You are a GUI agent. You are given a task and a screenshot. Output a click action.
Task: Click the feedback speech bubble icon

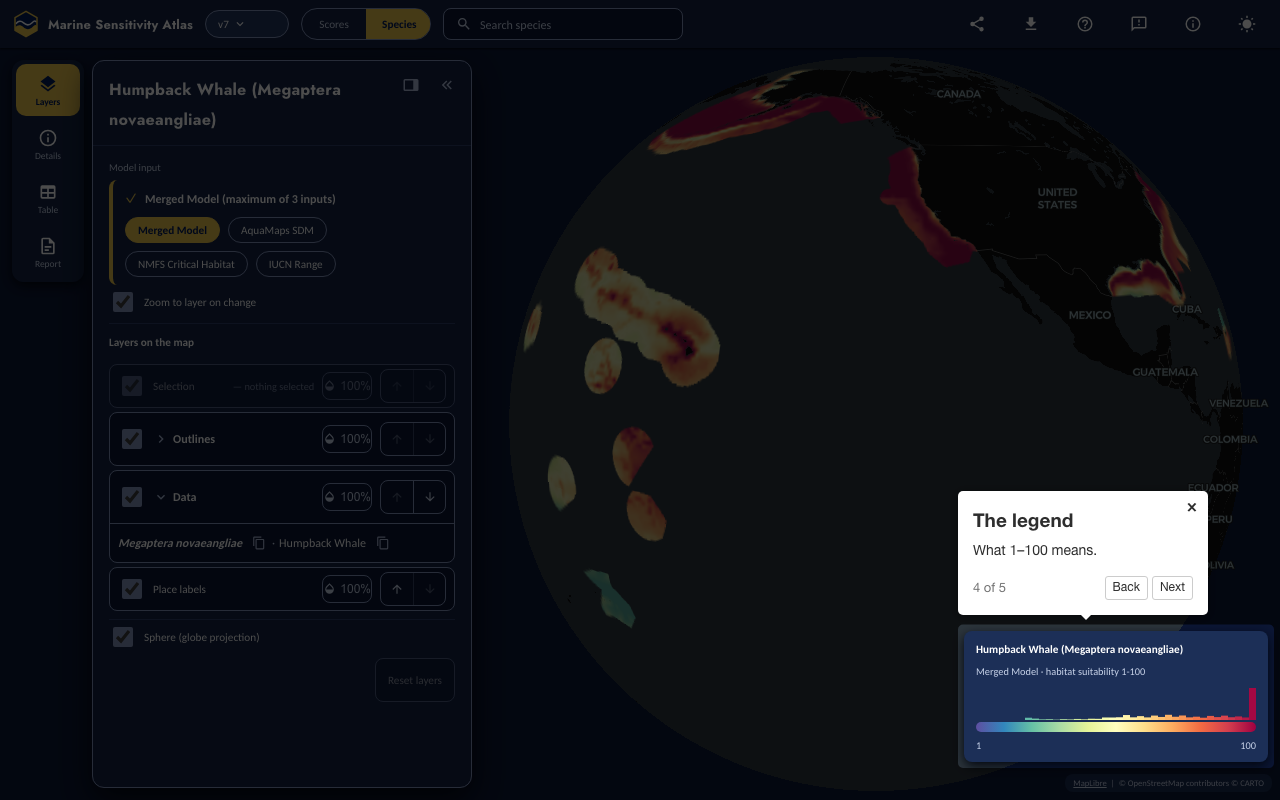(x=1139, y=24)
